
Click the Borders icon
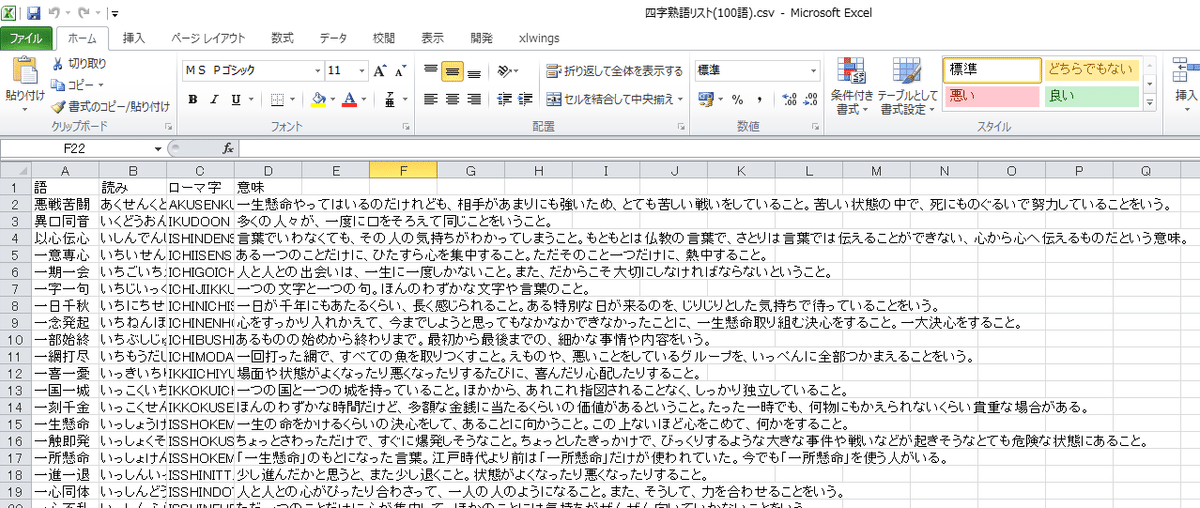[279, 99]
